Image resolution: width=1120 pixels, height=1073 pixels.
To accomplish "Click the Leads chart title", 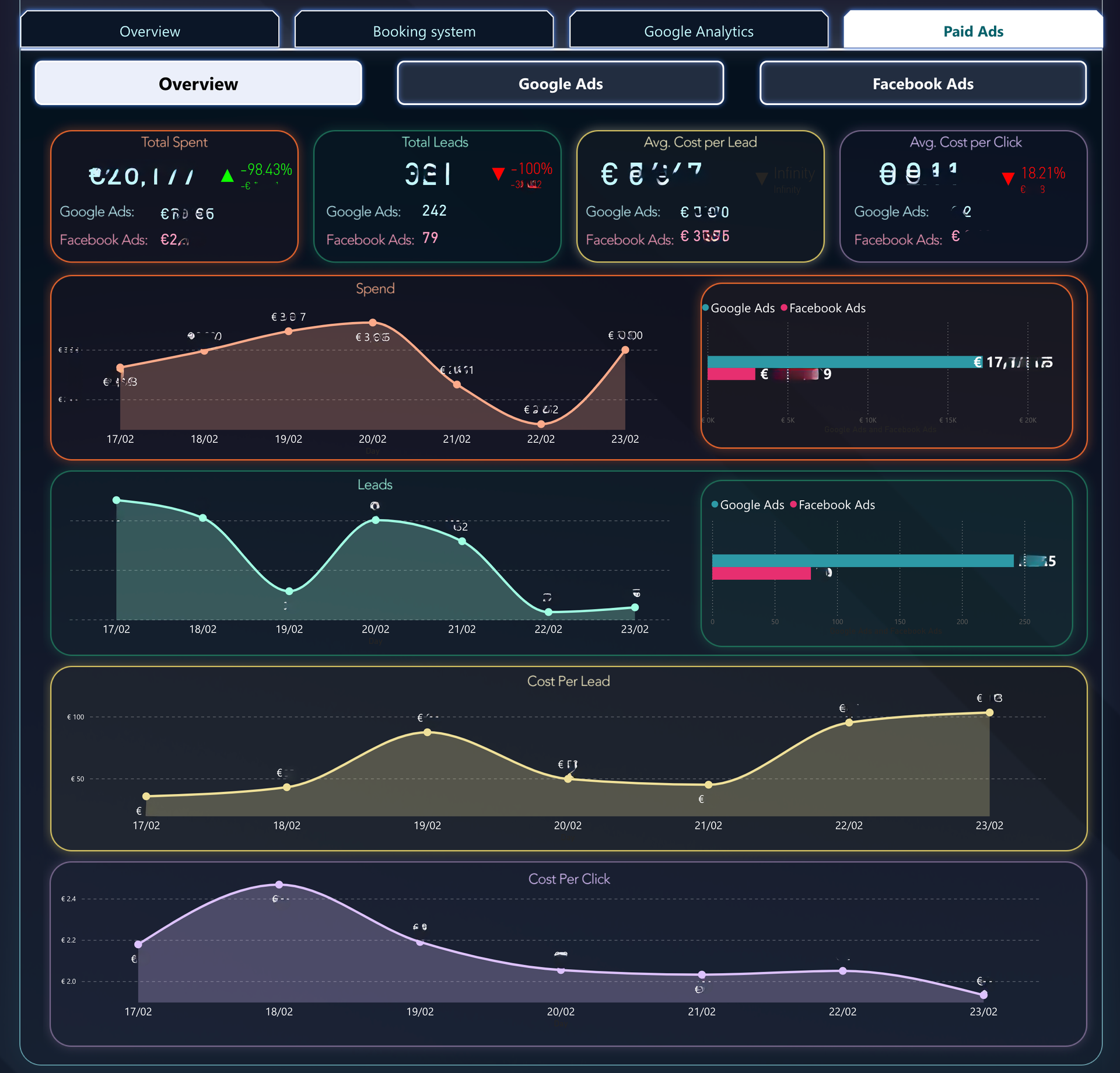I will tap(375, 484).
